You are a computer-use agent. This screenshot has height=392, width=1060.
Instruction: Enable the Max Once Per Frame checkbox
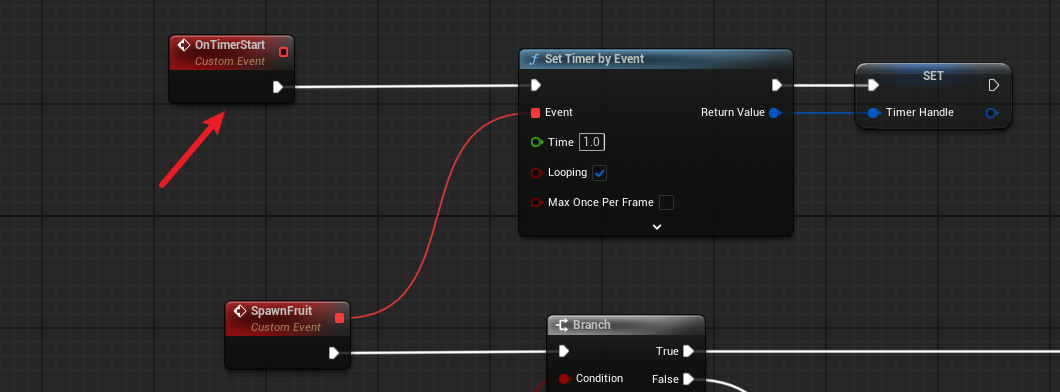667,202
